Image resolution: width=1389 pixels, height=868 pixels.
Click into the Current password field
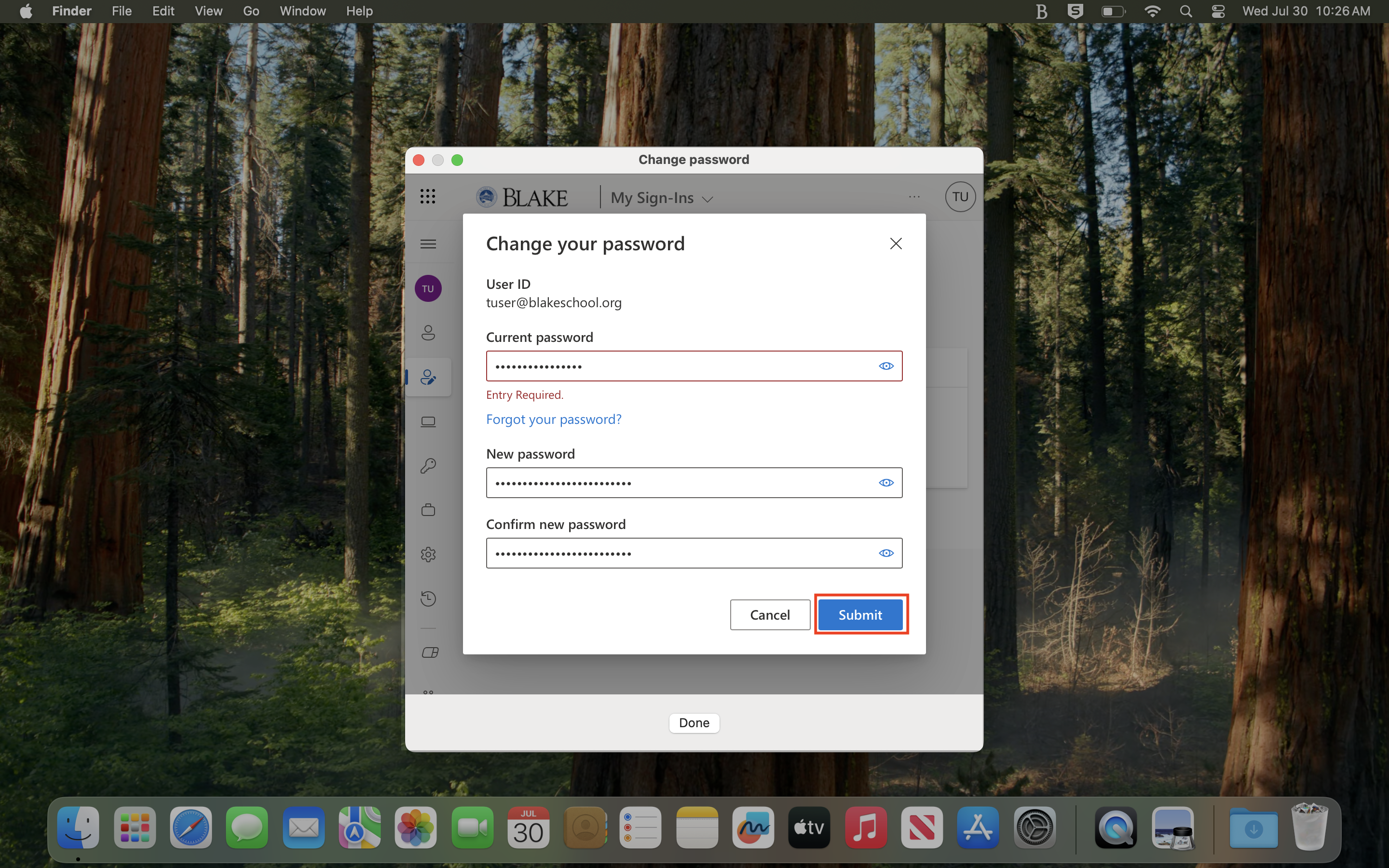694,366
